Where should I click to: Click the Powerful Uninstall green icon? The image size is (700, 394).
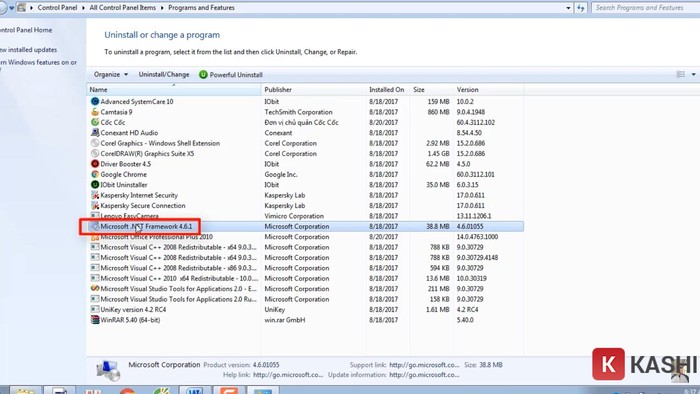click(203, 75)
